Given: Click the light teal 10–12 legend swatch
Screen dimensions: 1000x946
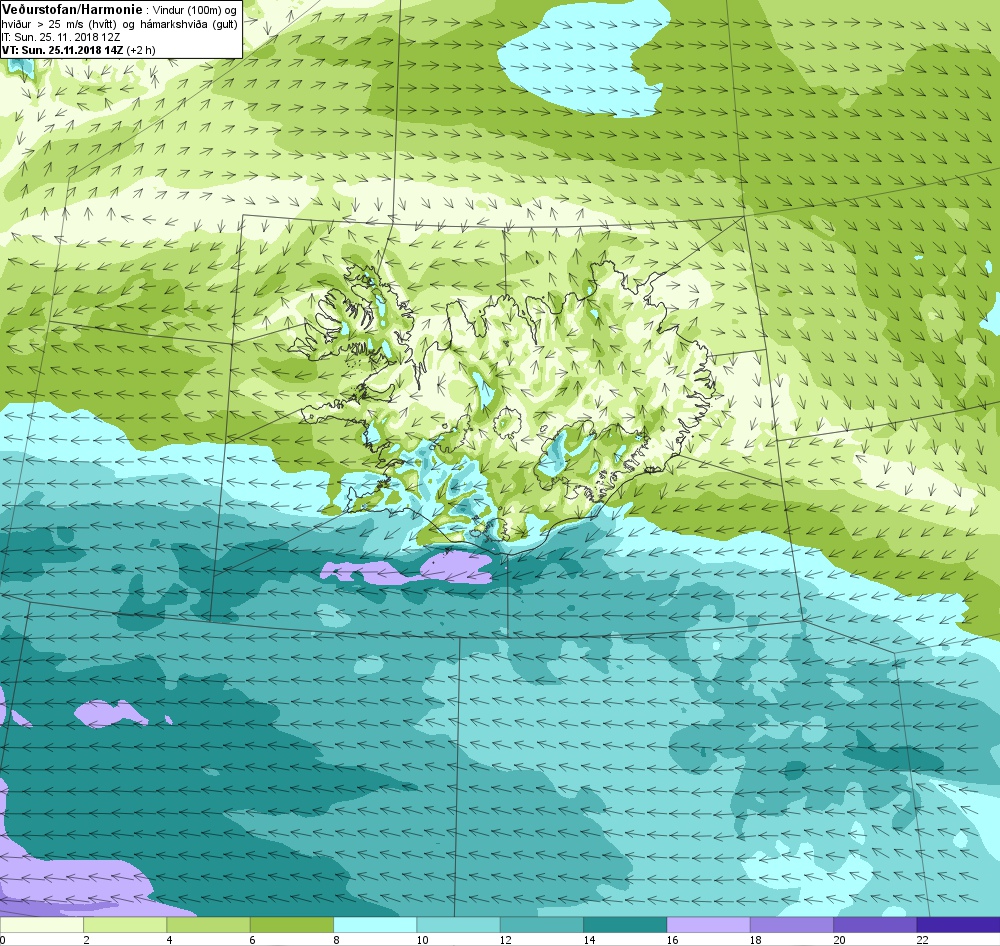Looking at the screenshot, I should [458, 924].
